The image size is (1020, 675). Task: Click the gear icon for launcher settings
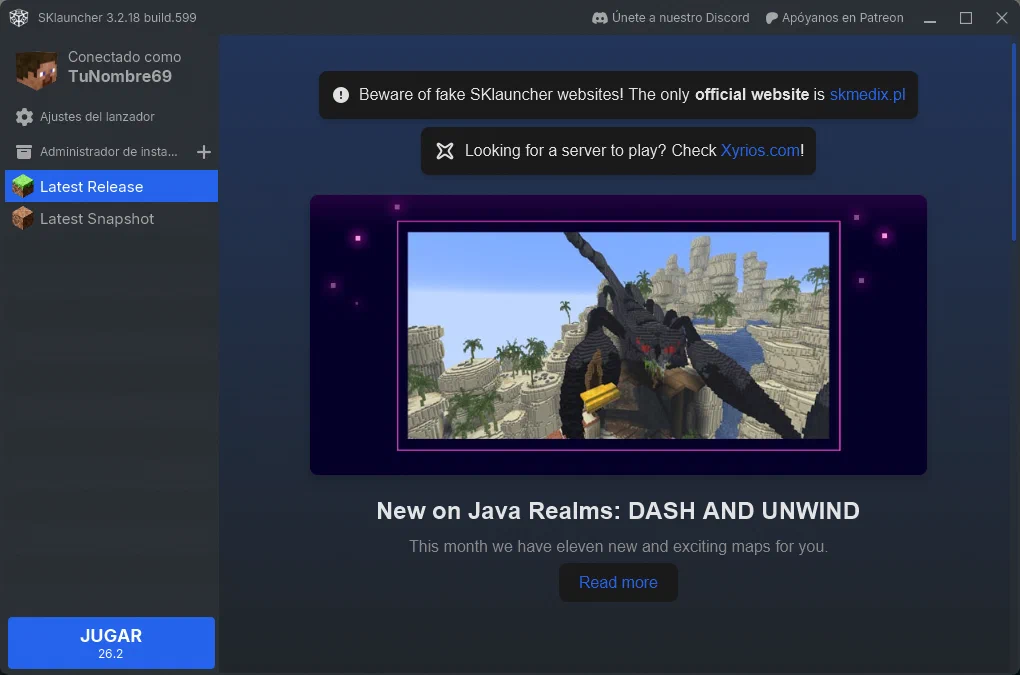pos(24,117)
